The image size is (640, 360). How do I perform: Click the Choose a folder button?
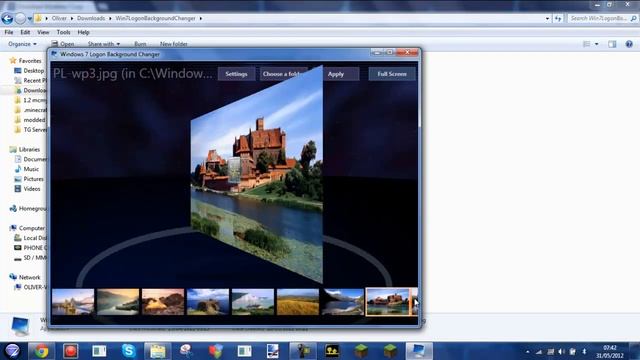(x=283, y=74)
